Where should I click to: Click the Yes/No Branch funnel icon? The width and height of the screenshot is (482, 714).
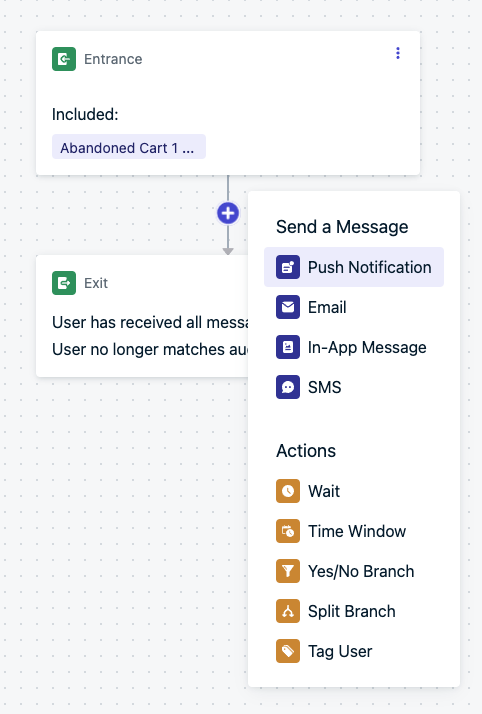pos(288,571)
